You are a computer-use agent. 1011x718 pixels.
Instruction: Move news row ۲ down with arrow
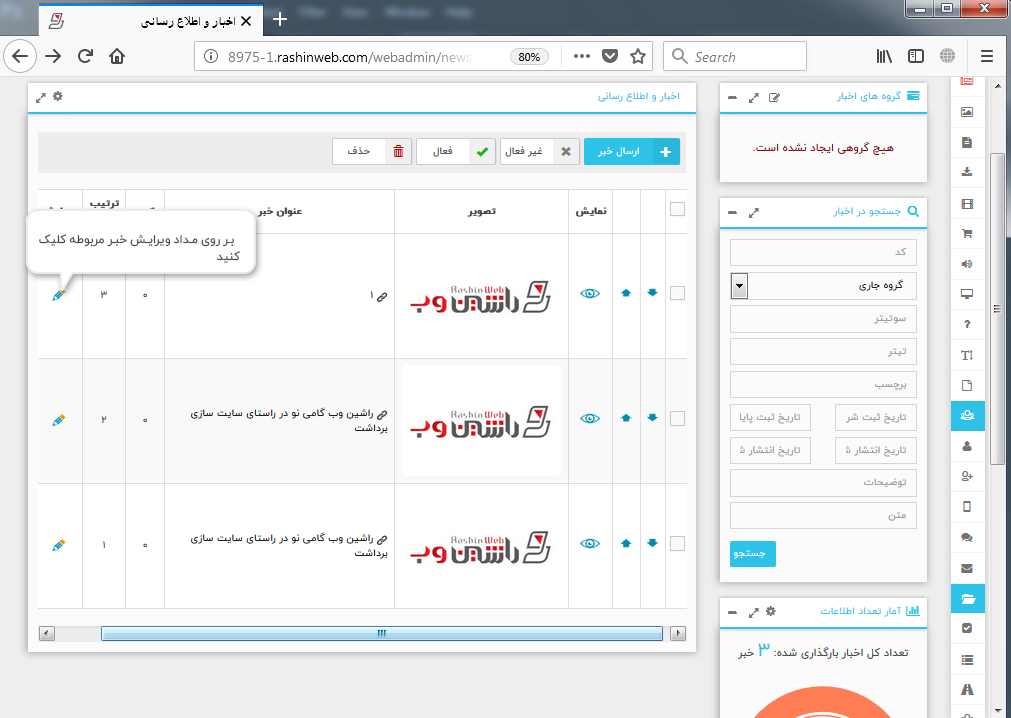pos(653,418)
